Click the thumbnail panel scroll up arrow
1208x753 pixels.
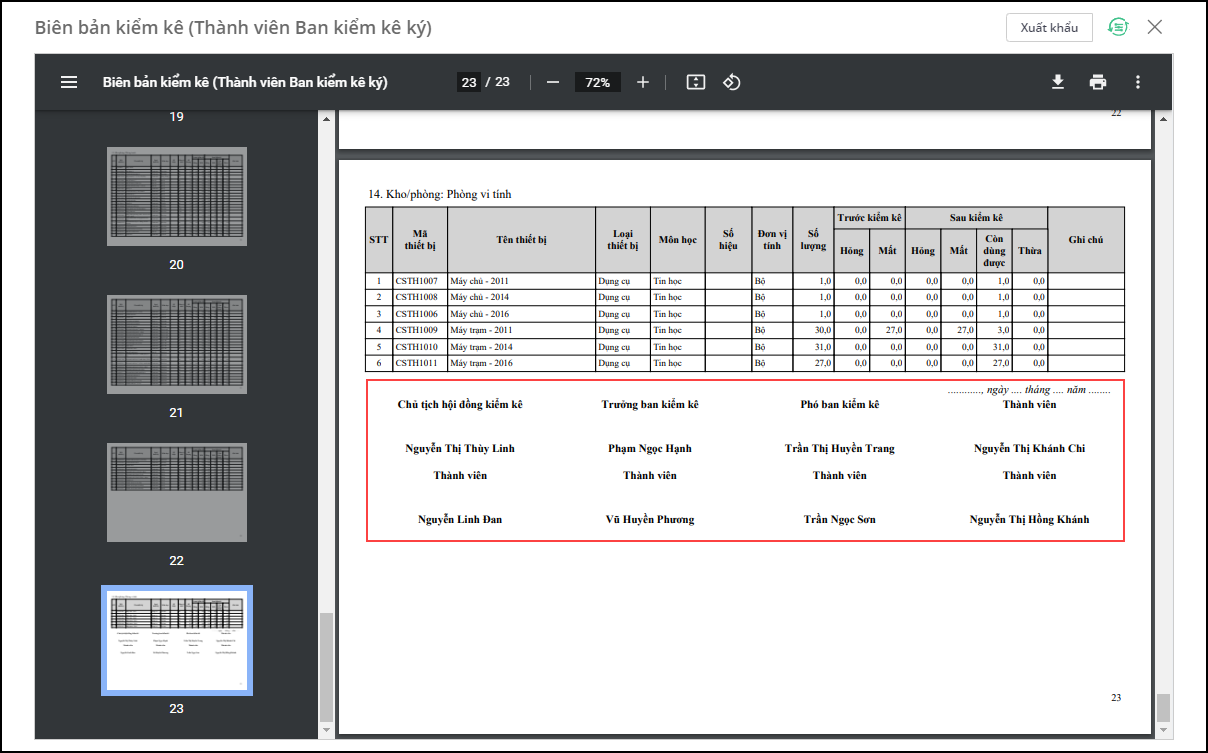coord(325,119)
